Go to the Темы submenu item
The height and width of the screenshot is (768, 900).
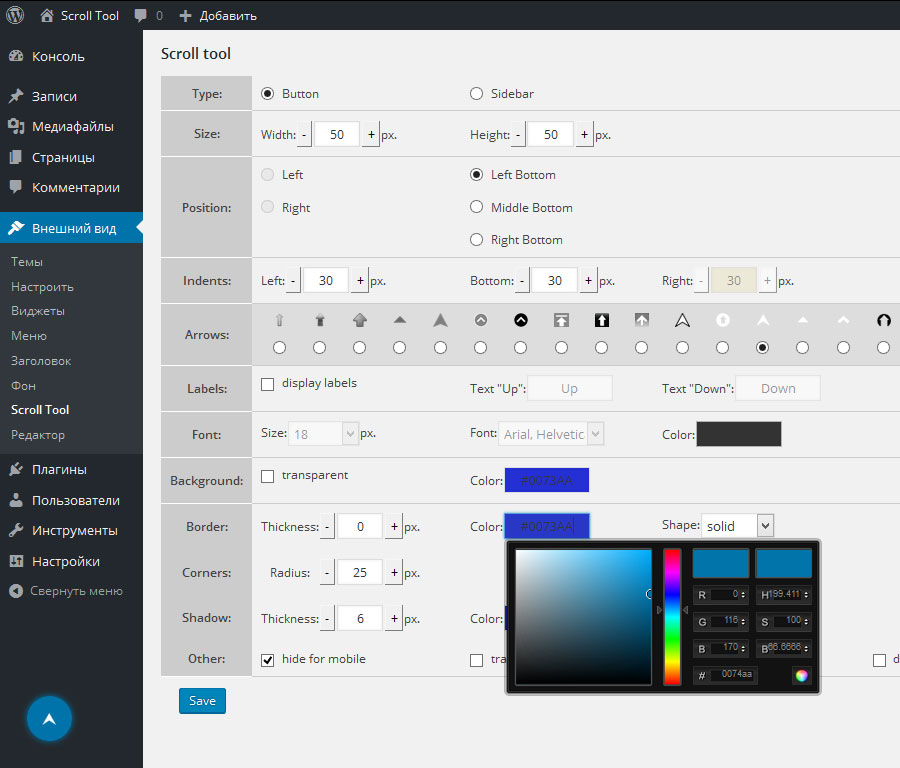point(27,262)
